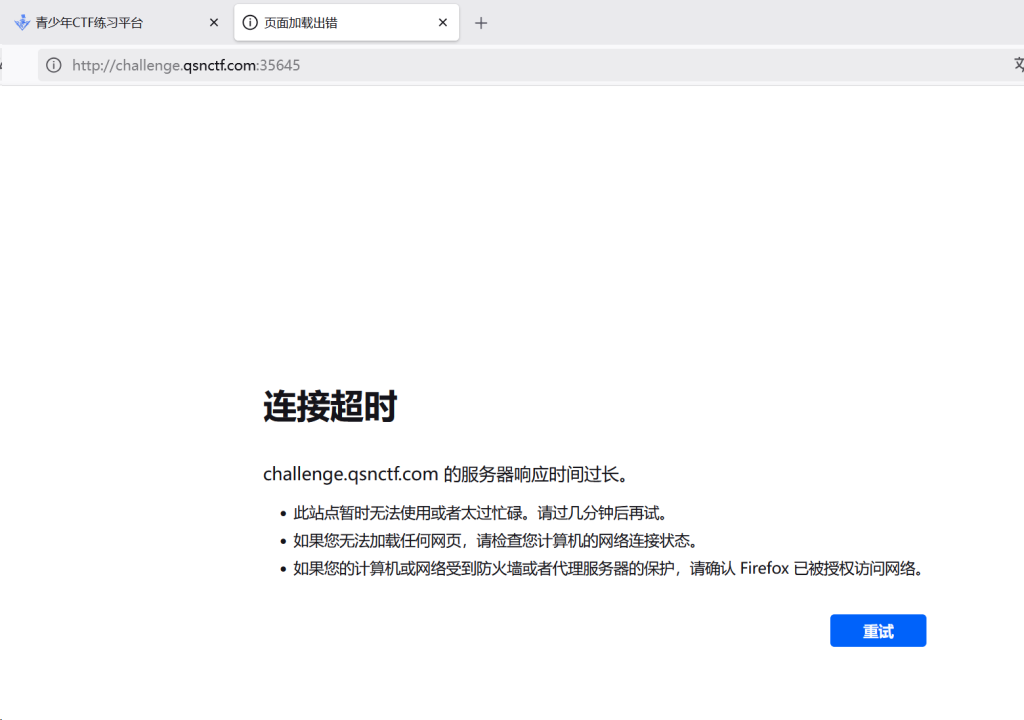Click the bullet about 此站点暂时无法使用
Image resolution: width=1024 pixels, height=720 pixels.
(479, 513)
